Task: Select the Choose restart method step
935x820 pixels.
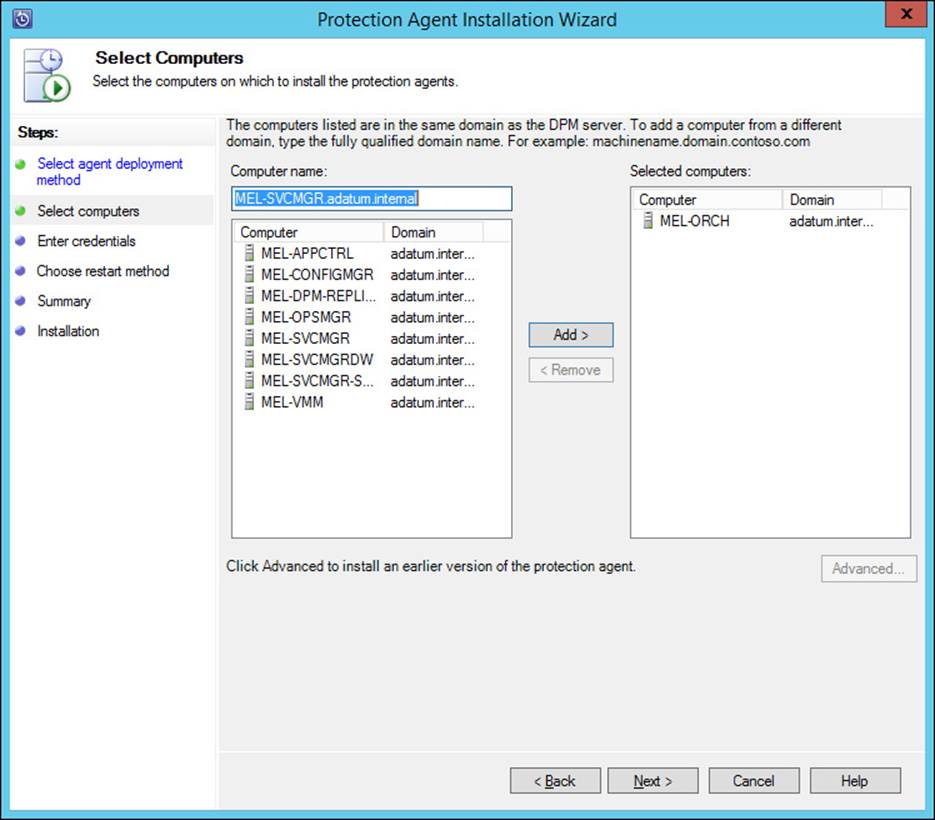Action: [x=103, y=271]
